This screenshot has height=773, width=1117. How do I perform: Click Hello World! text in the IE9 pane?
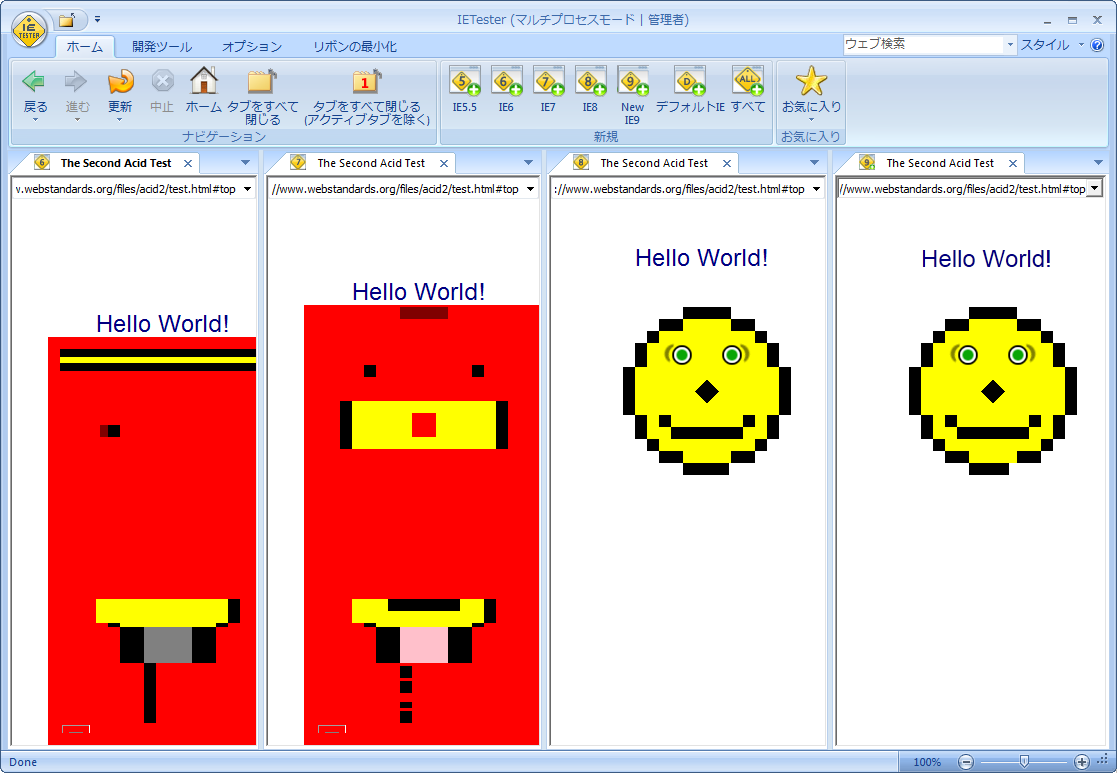click(987, 259)
